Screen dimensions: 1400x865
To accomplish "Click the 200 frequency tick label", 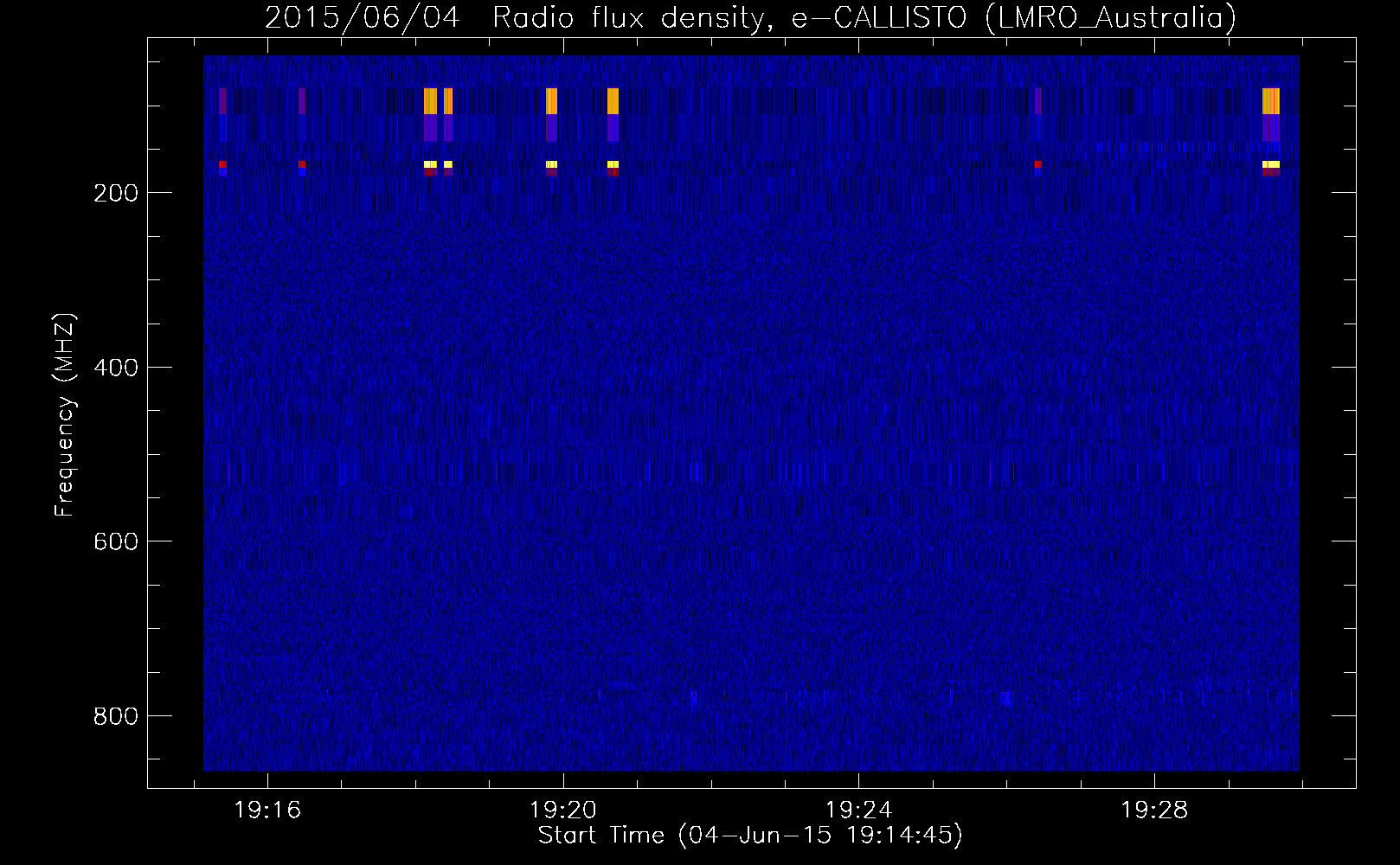I will 116,193.
